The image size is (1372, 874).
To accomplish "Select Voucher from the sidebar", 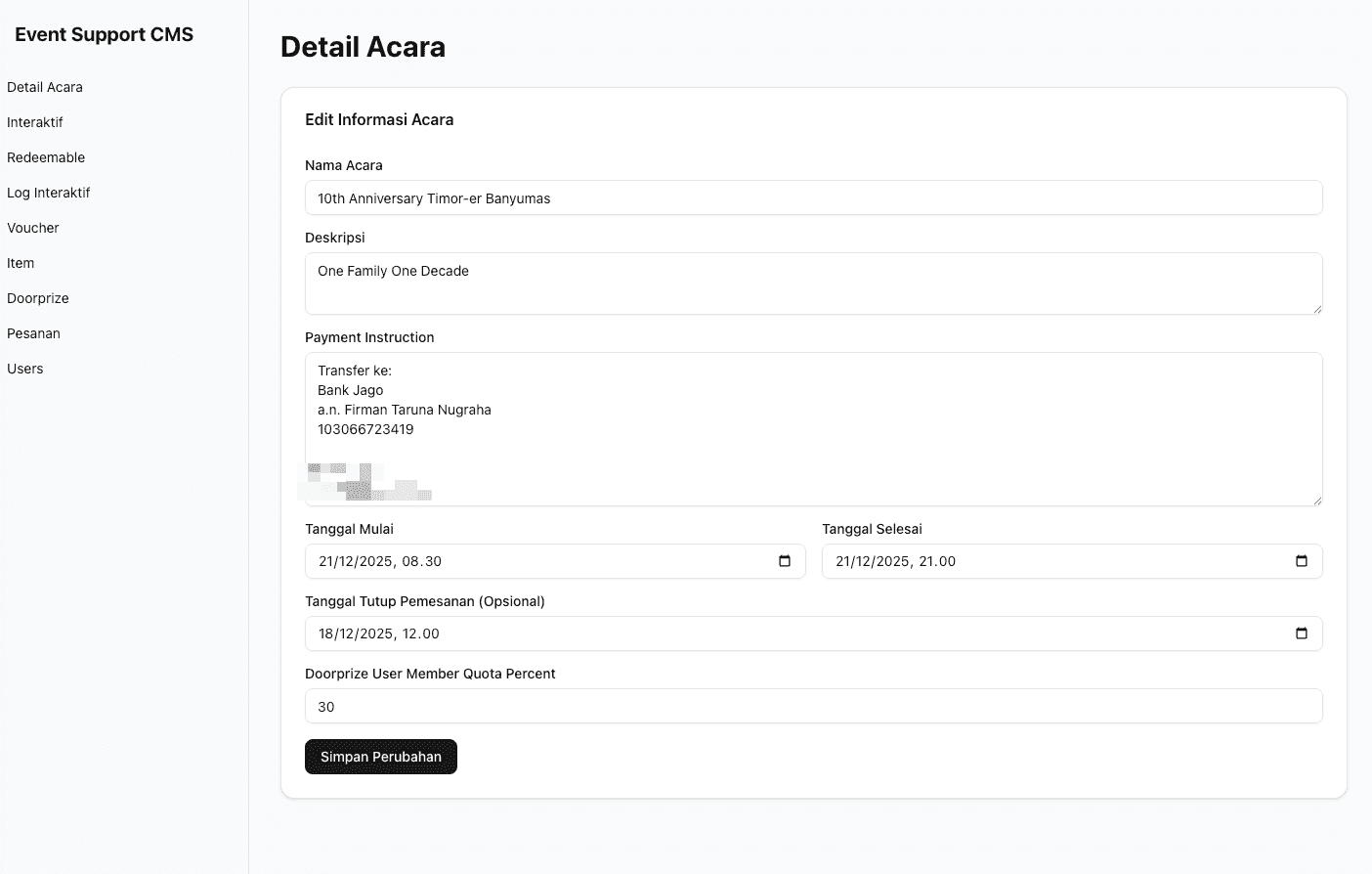I will click(33, 228).
